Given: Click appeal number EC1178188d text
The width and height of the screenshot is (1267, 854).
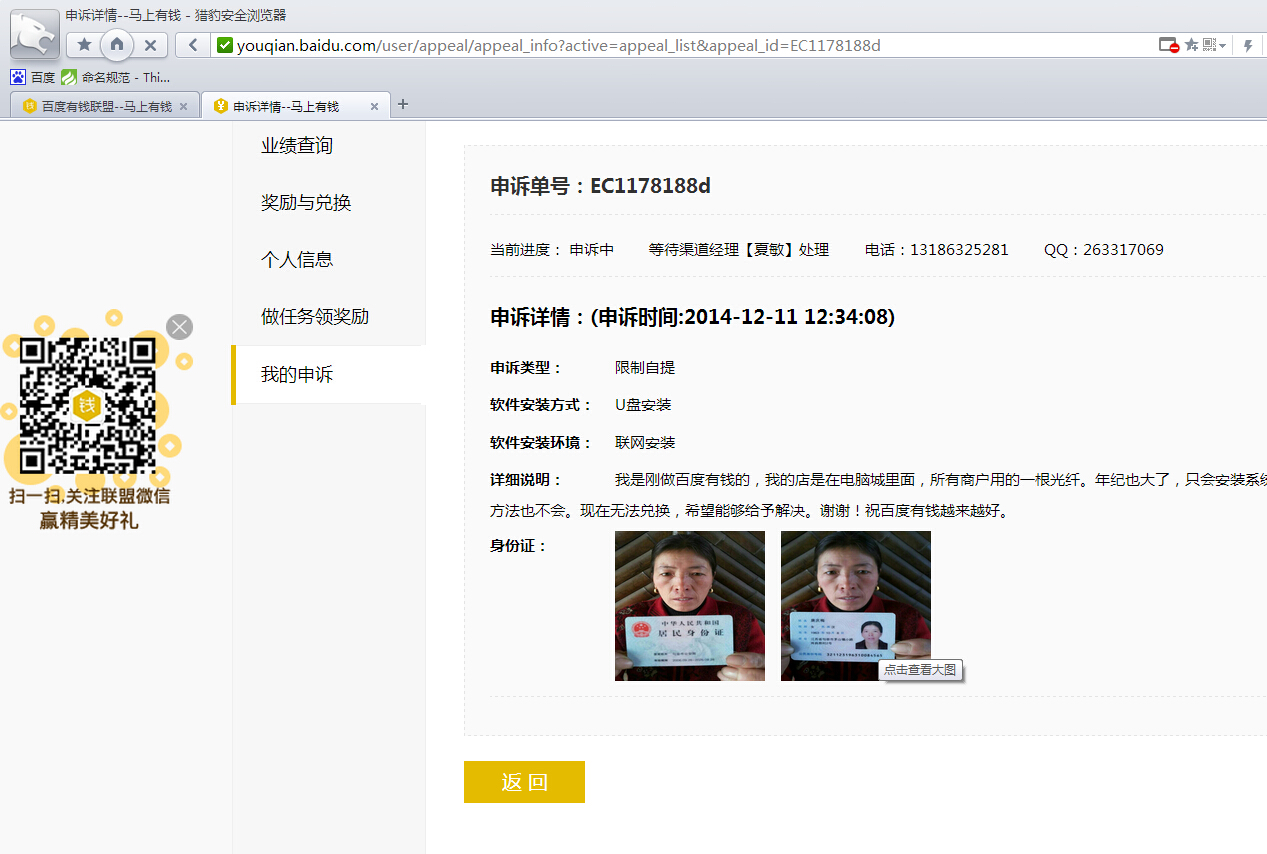Looking at the screenshot, I should click(651, 186).
